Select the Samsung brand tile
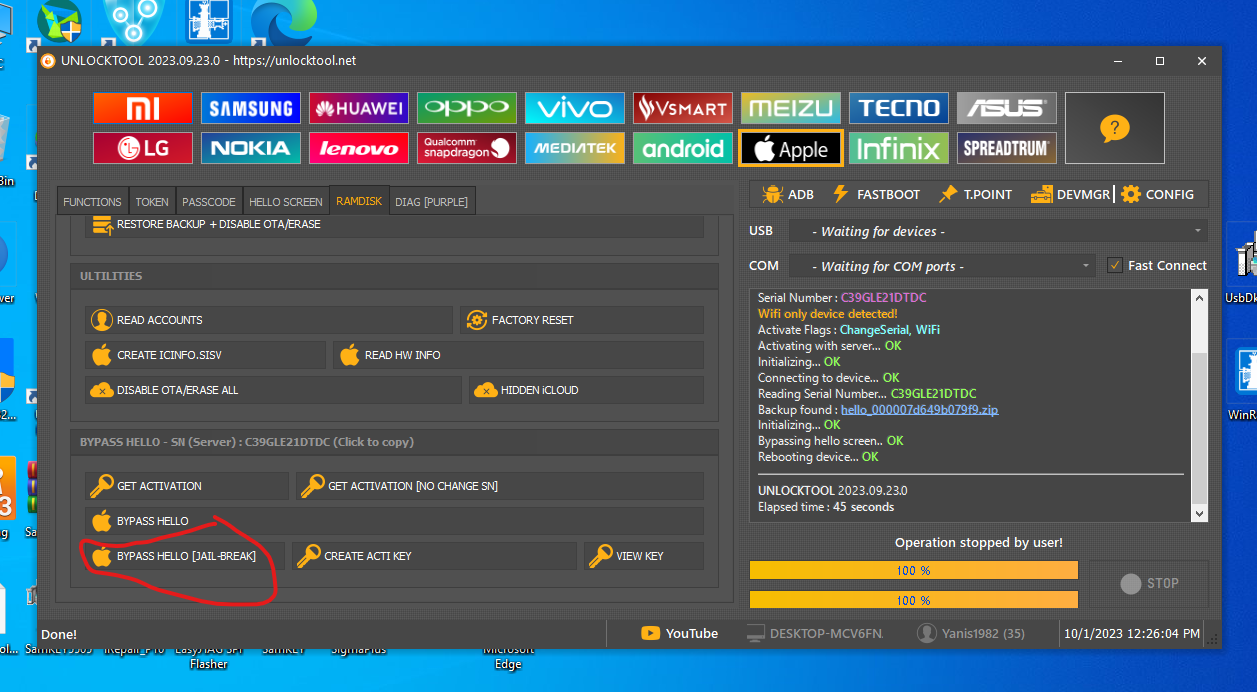 pyautogui.click(x=251, y=108)
